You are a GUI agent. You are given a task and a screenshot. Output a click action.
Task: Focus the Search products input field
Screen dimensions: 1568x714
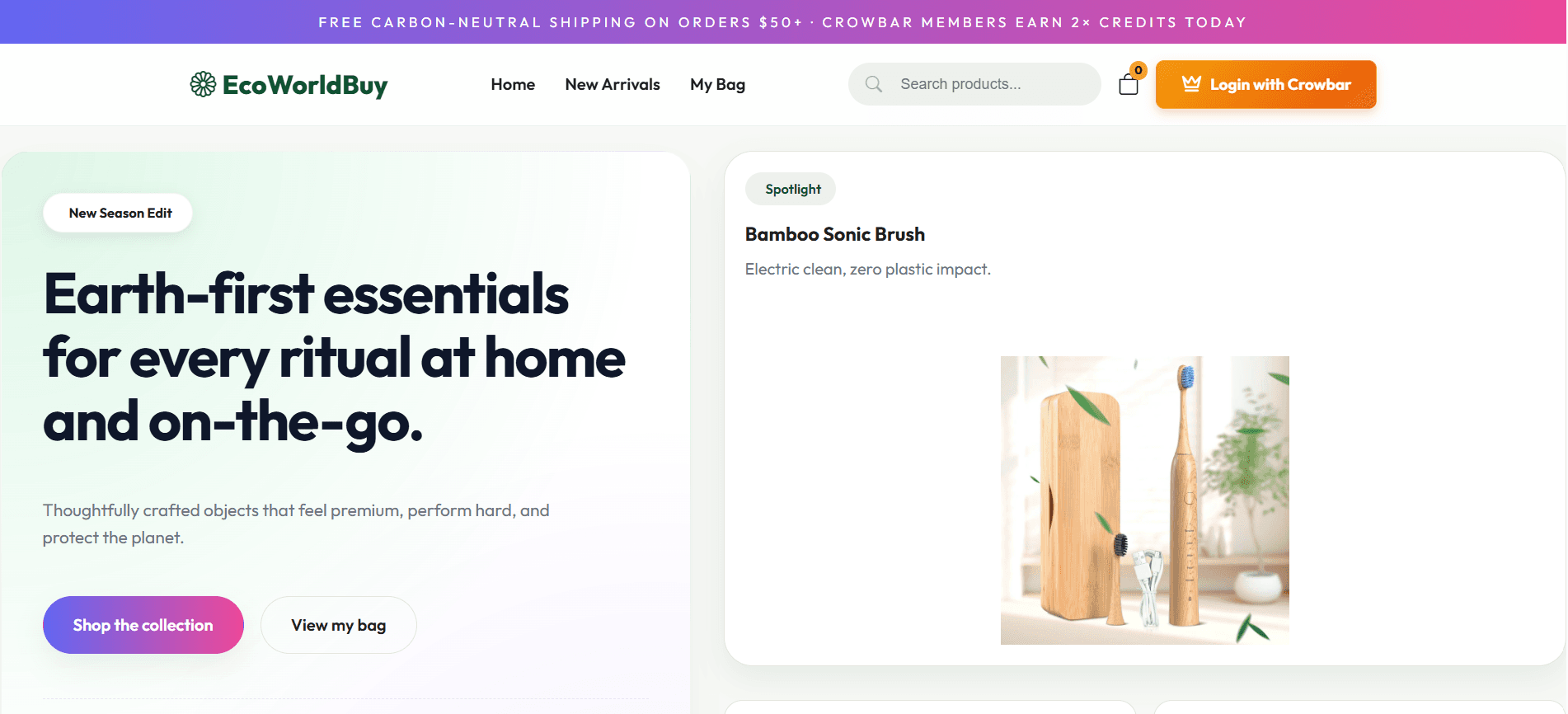pos(989,84)
